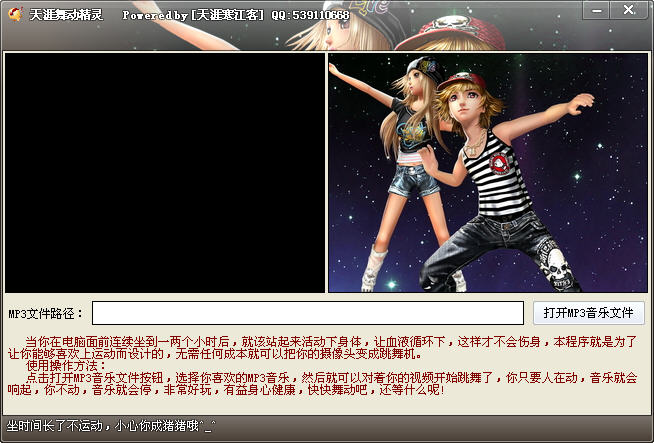Viewport: 654px width, 443px height.
Task: Click the QQ:539110668 title bar text
Action: [310, 15]
